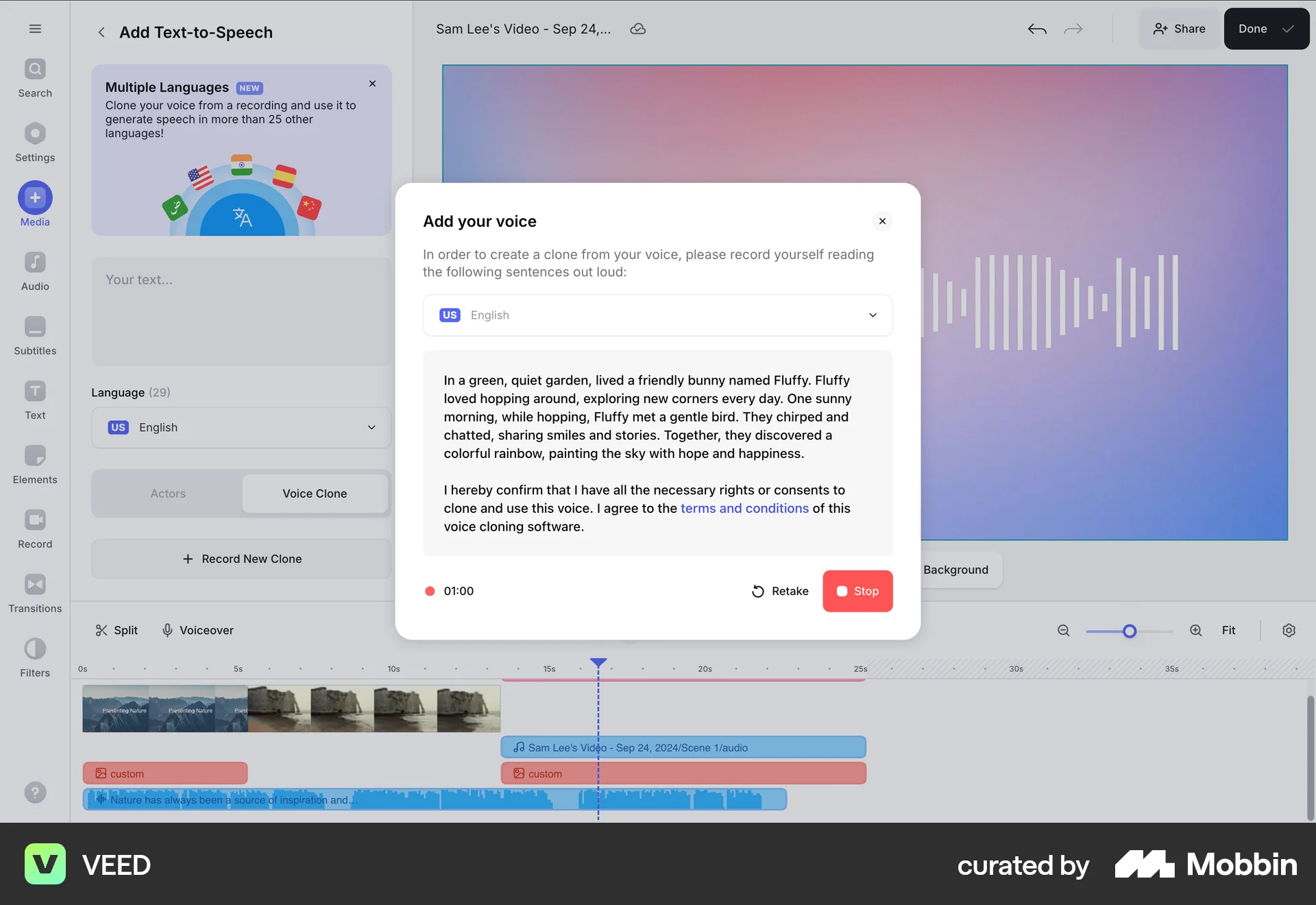The width and height of the screenshot is (1316, 905).
Task: Open the Audio panel
Action: (34, 269)
